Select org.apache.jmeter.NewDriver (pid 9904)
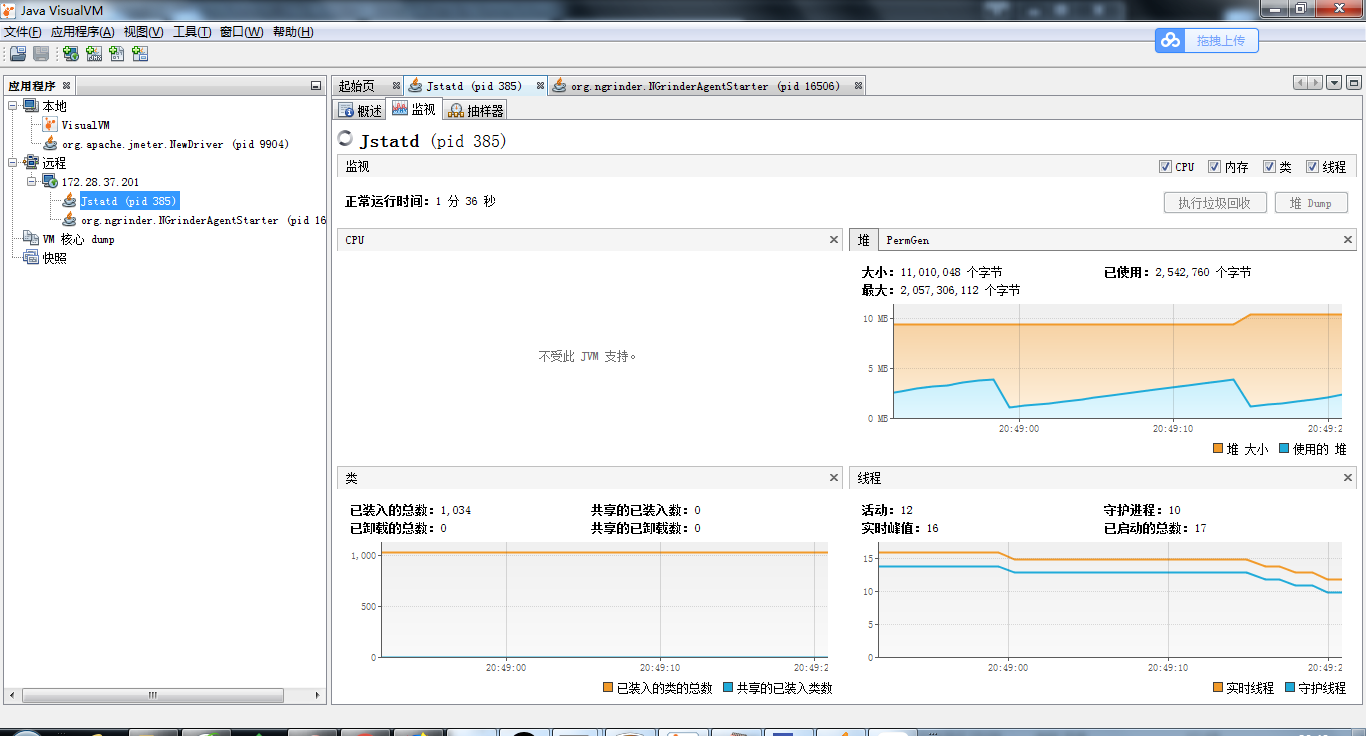Image resolution: width=1366 pixels, height=736 pixels. [x=175, y=144]
